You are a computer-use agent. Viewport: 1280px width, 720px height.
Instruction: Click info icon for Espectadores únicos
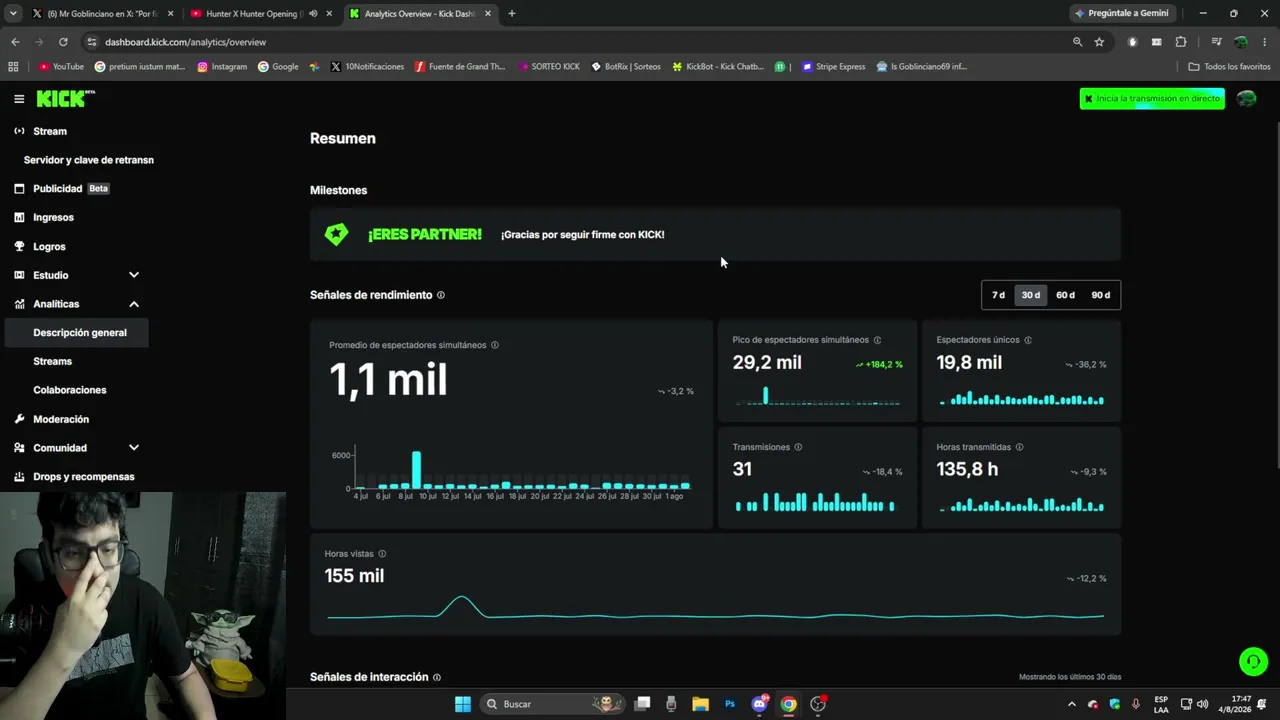(x=1028, y=340)
